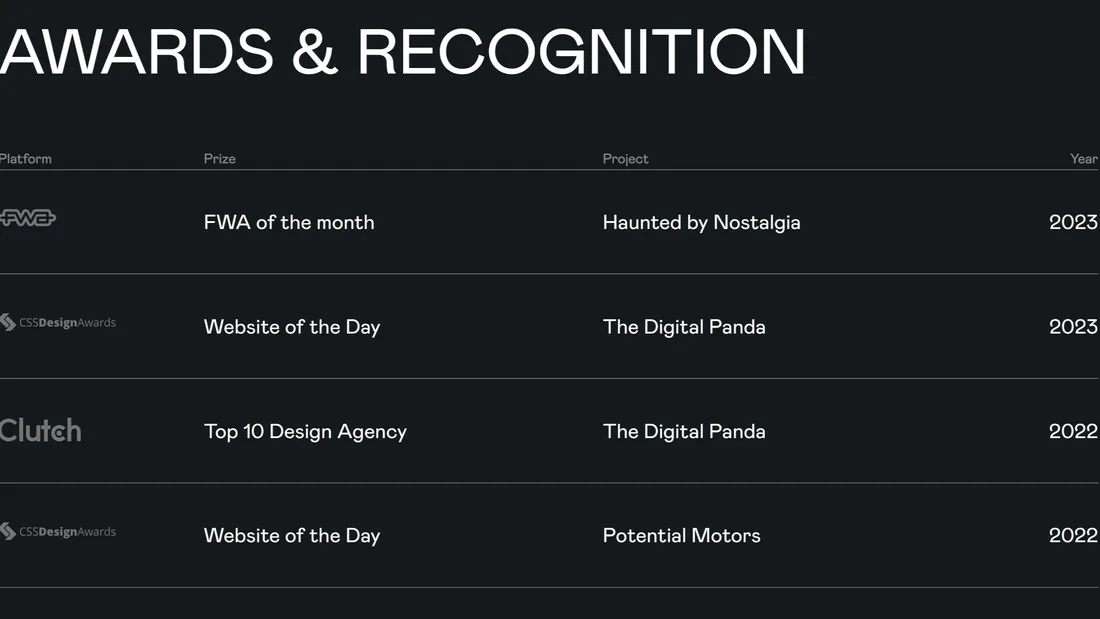1100x619 pixels.
Task: Select the Project column header
Action: pos(625,159)
